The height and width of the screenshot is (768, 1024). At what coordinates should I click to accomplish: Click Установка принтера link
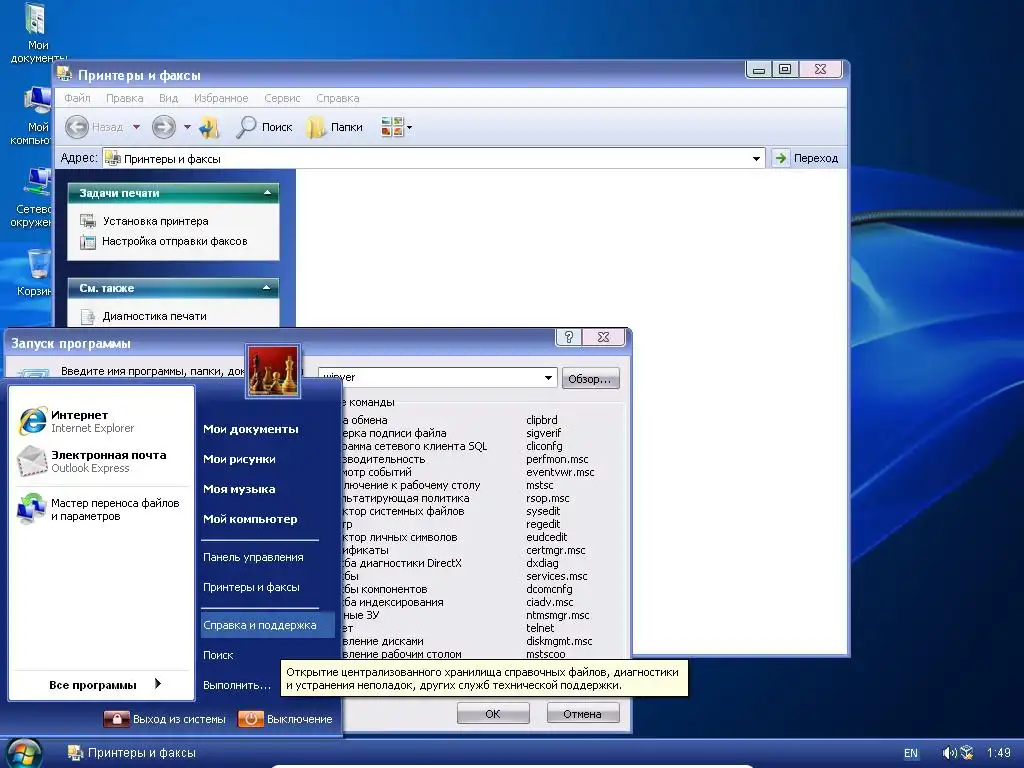tap(155, 221)
